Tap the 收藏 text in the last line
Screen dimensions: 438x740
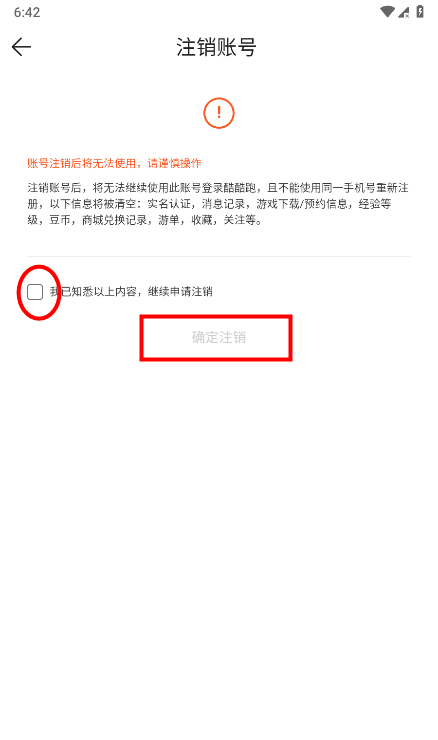tap(202, 220)
